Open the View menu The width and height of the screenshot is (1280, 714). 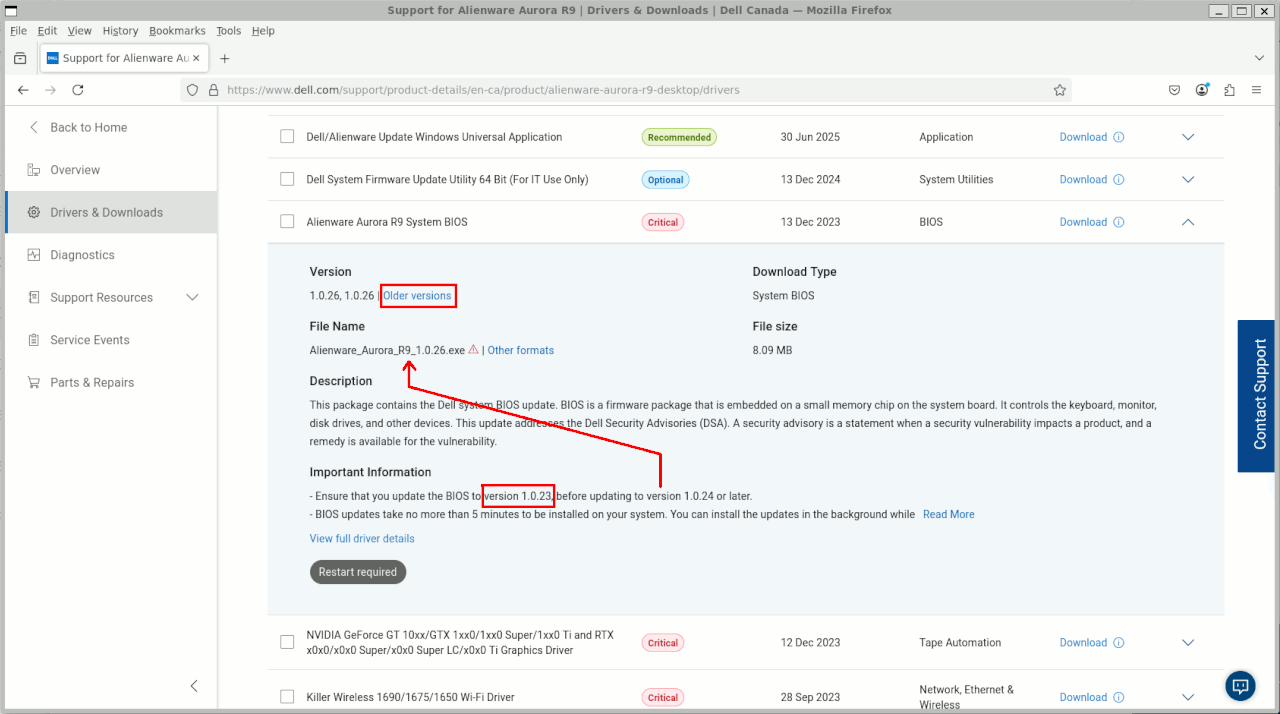(x=79, y=31)
